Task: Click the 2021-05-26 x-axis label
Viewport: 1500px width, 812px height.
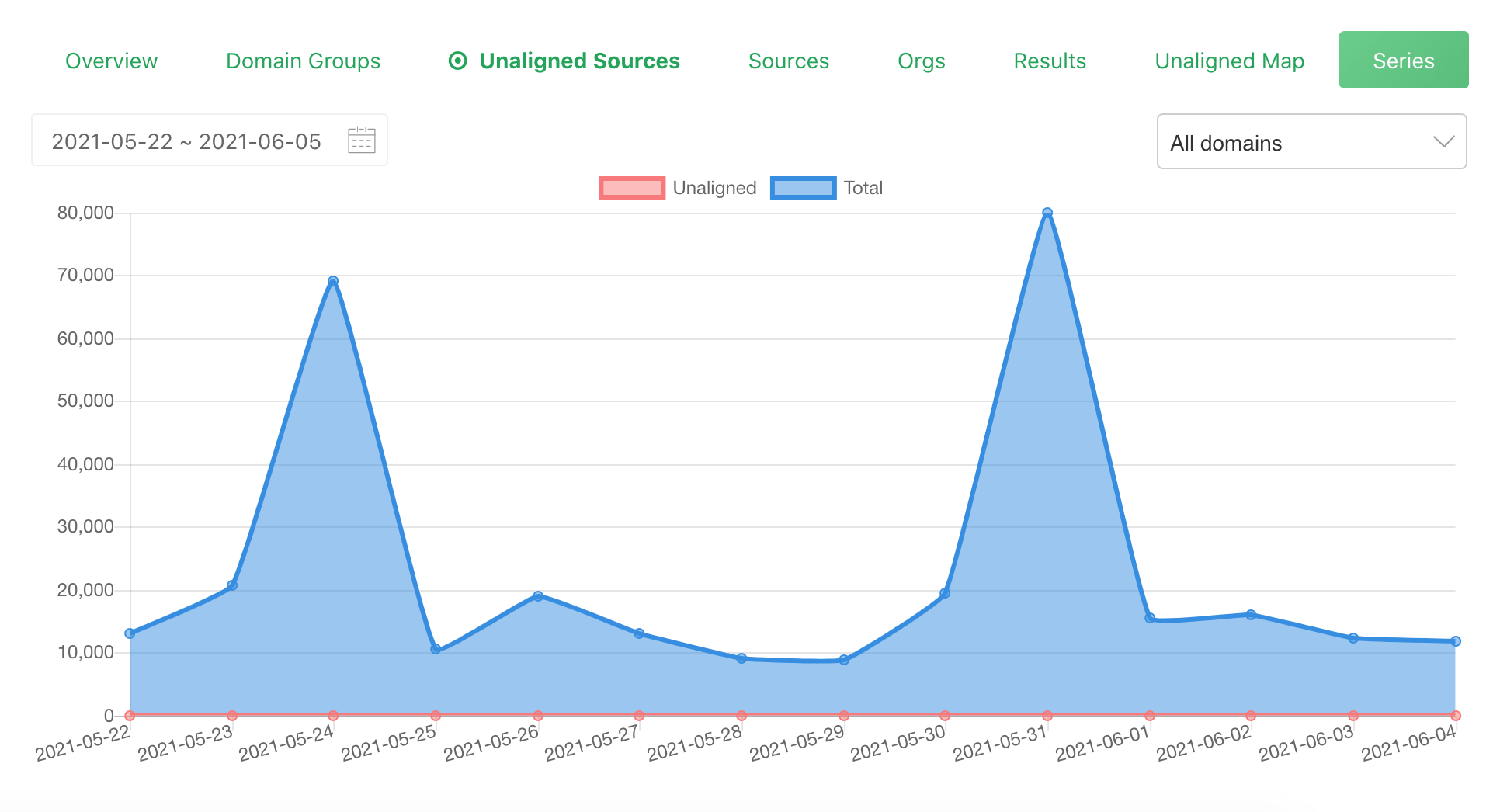Action: click(491, 743)
